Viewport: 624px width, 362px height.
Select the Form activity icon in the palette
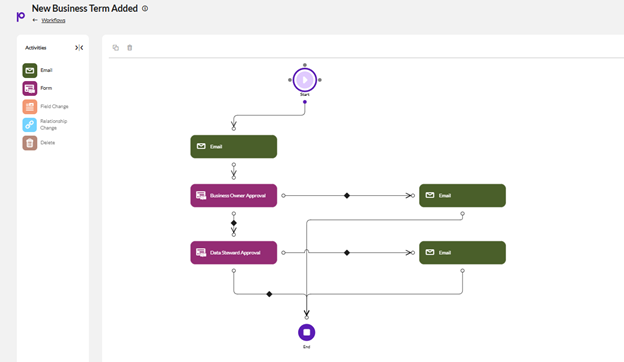coord(30,88)
